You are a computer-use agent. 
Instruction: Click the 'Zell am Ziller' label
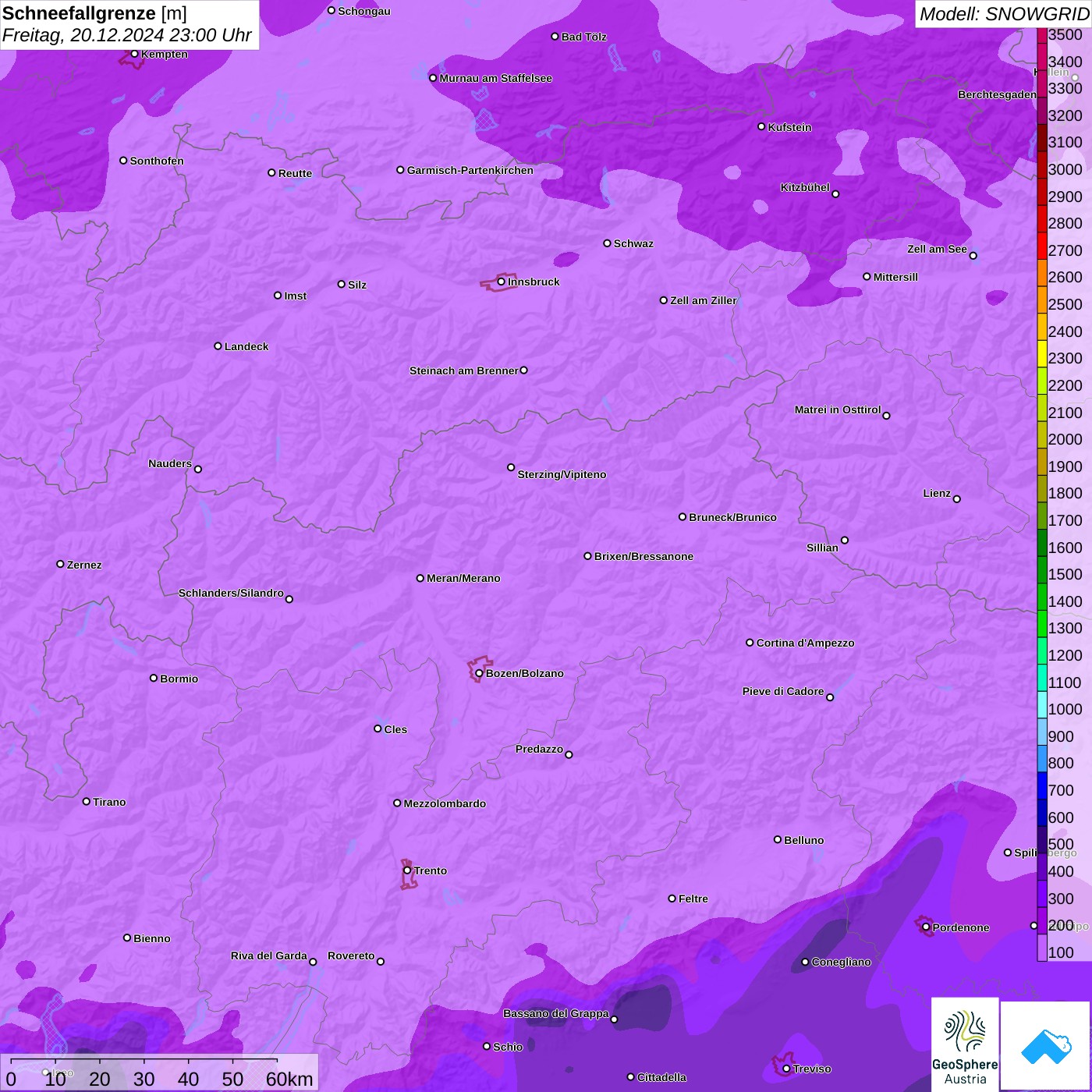click(x=704, y=300)
